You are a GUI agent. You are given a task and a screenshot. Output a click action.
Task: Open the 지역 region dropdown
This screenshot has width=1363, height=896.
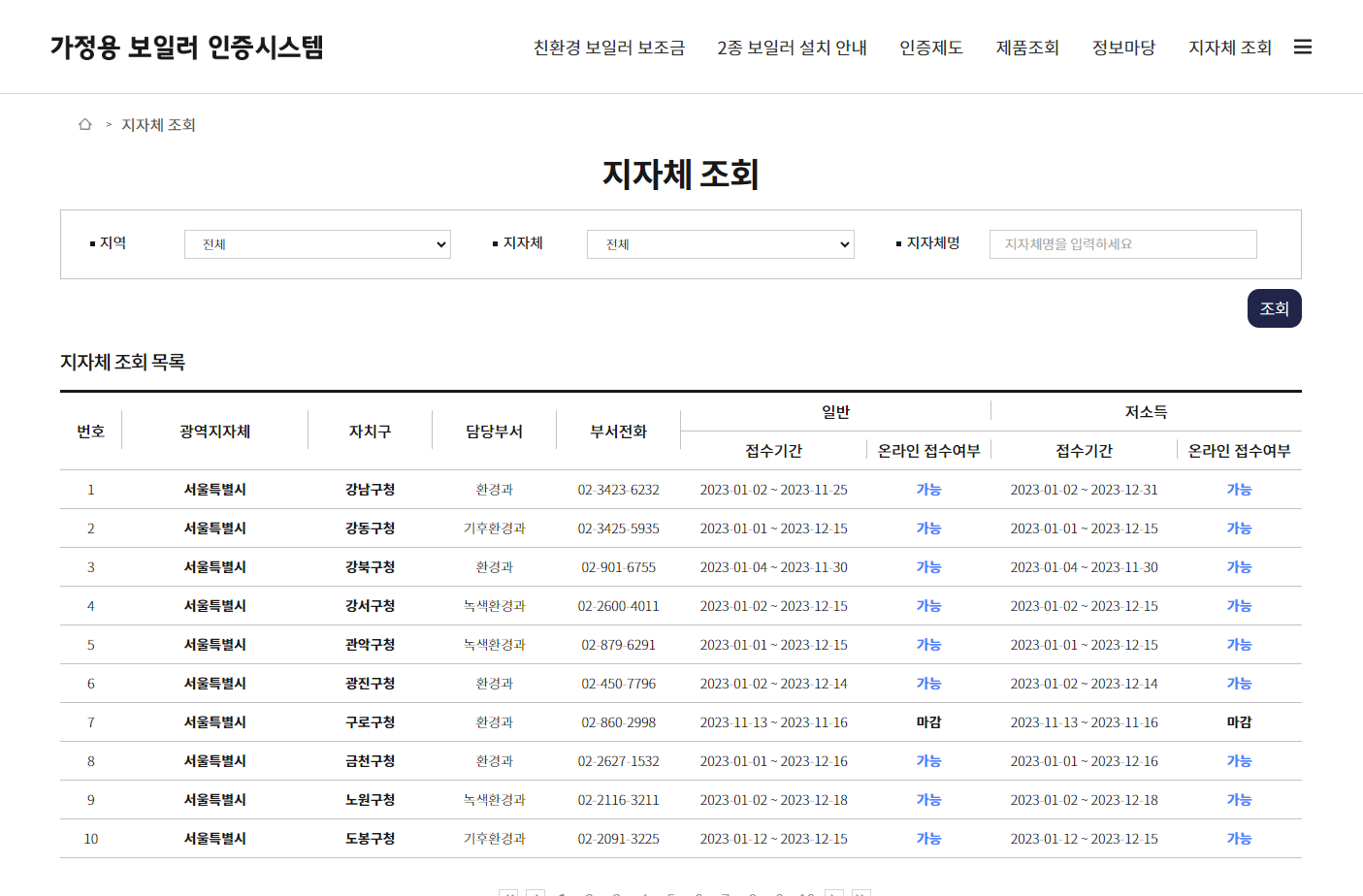click(317, 243)
